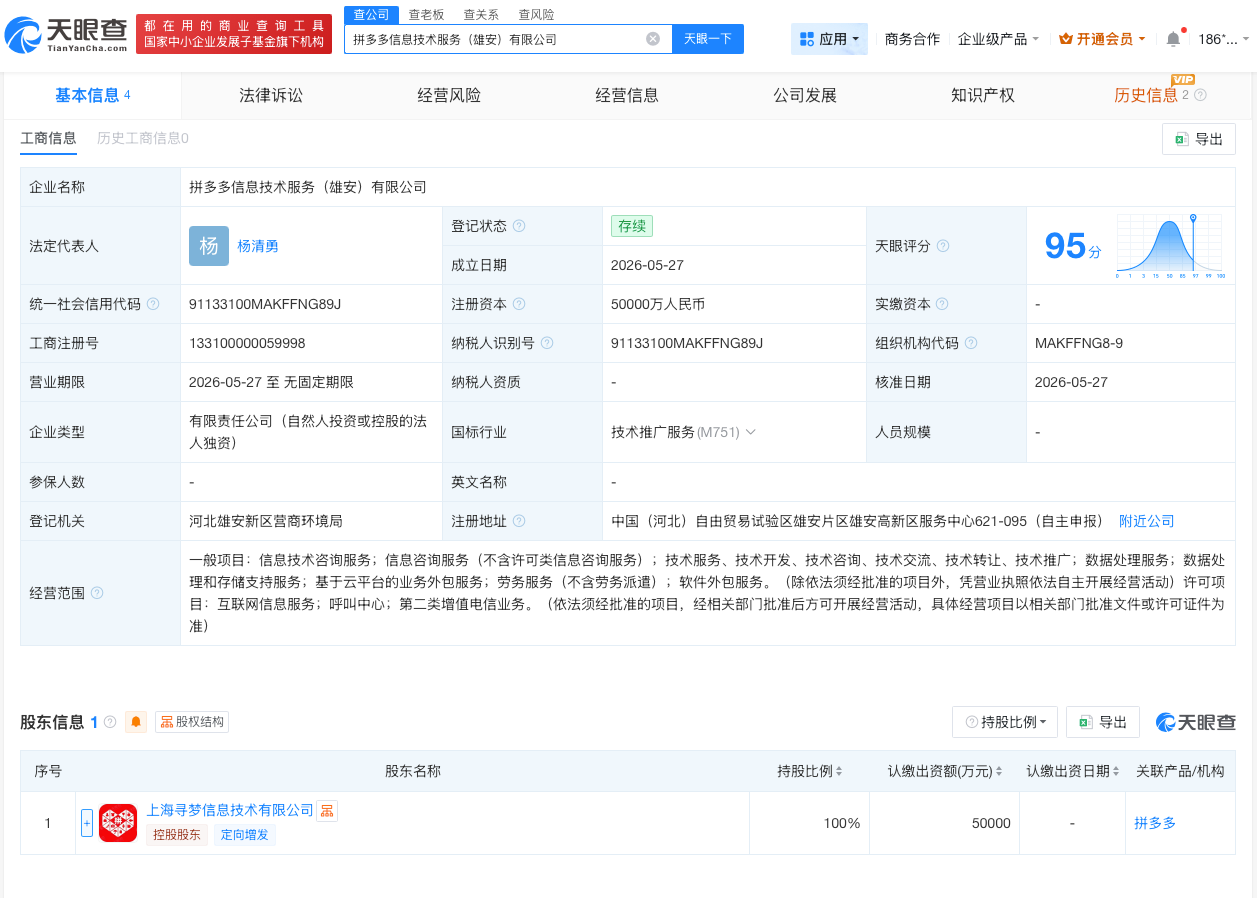The width and height of the screenshot is (1257, 898).
Task: Click the equity structure icon after 上海寻梦信息技术有限公司
Action: tap(327, 811)
